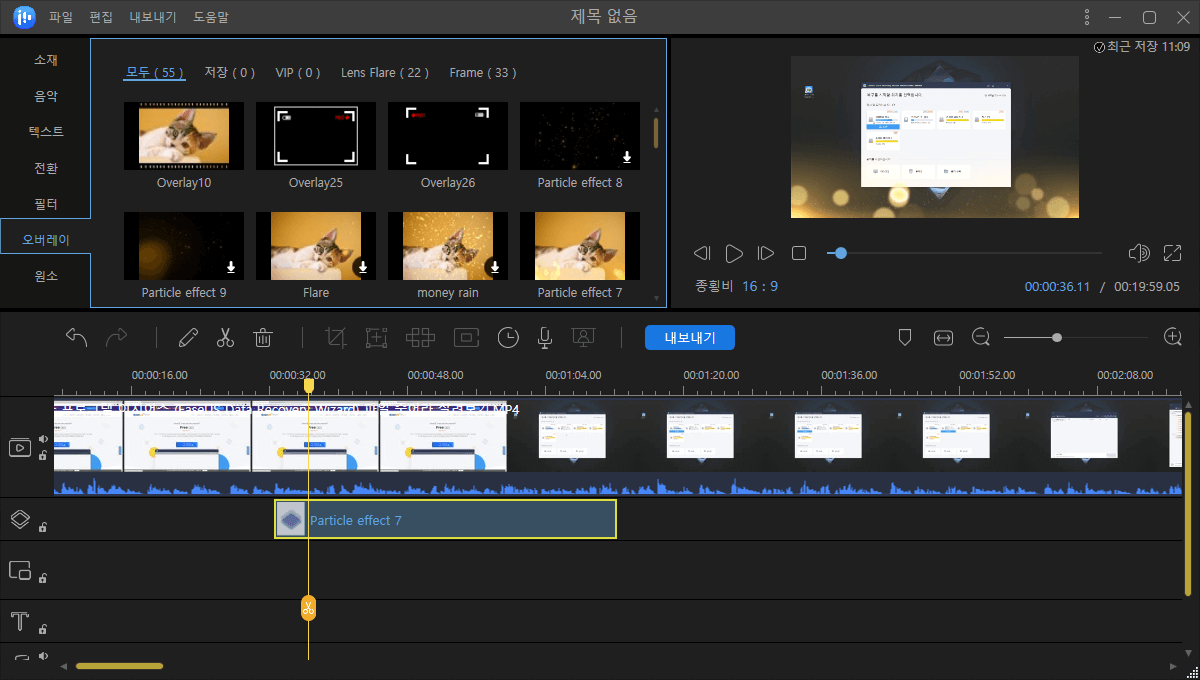The height and width of the screenshot is (680, 1200).
Task: Click the trash delete icon
Action: click(263, 338)
